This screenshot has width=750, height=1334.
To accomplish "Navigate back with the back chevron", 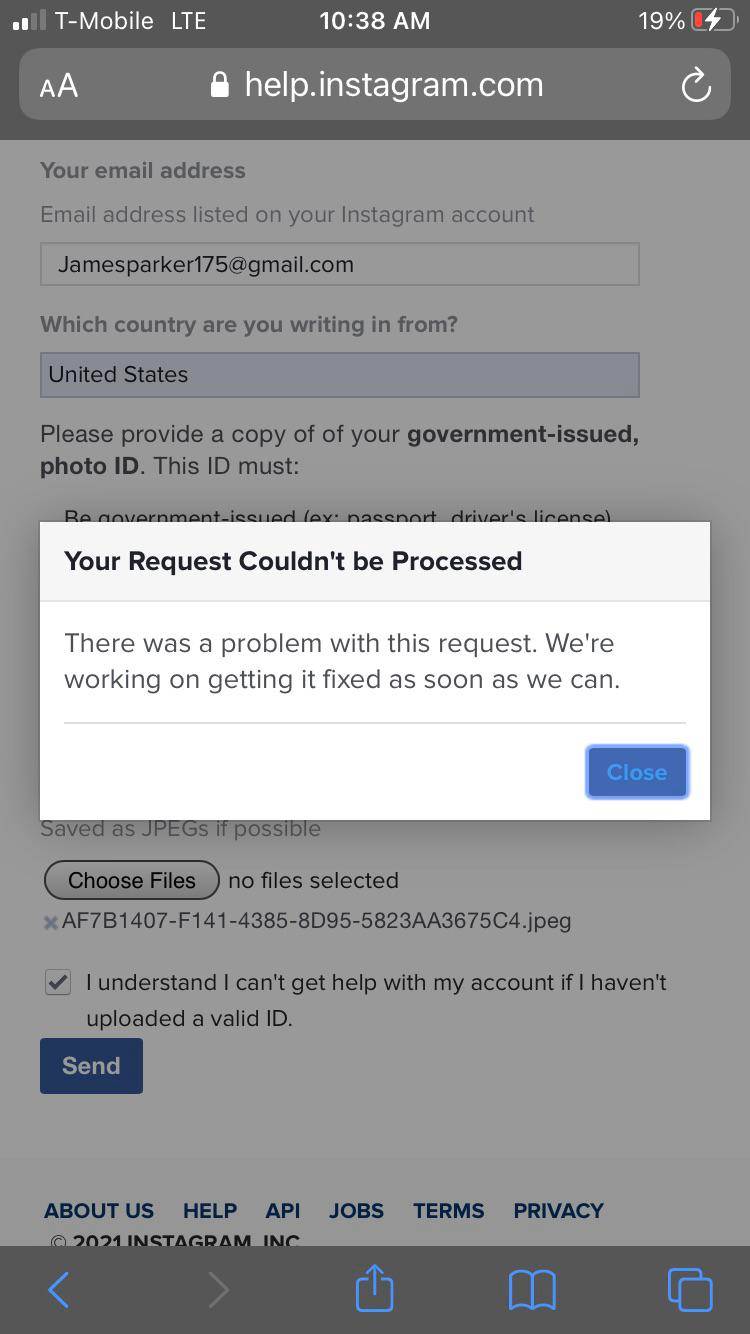I will click(58, 1289).
